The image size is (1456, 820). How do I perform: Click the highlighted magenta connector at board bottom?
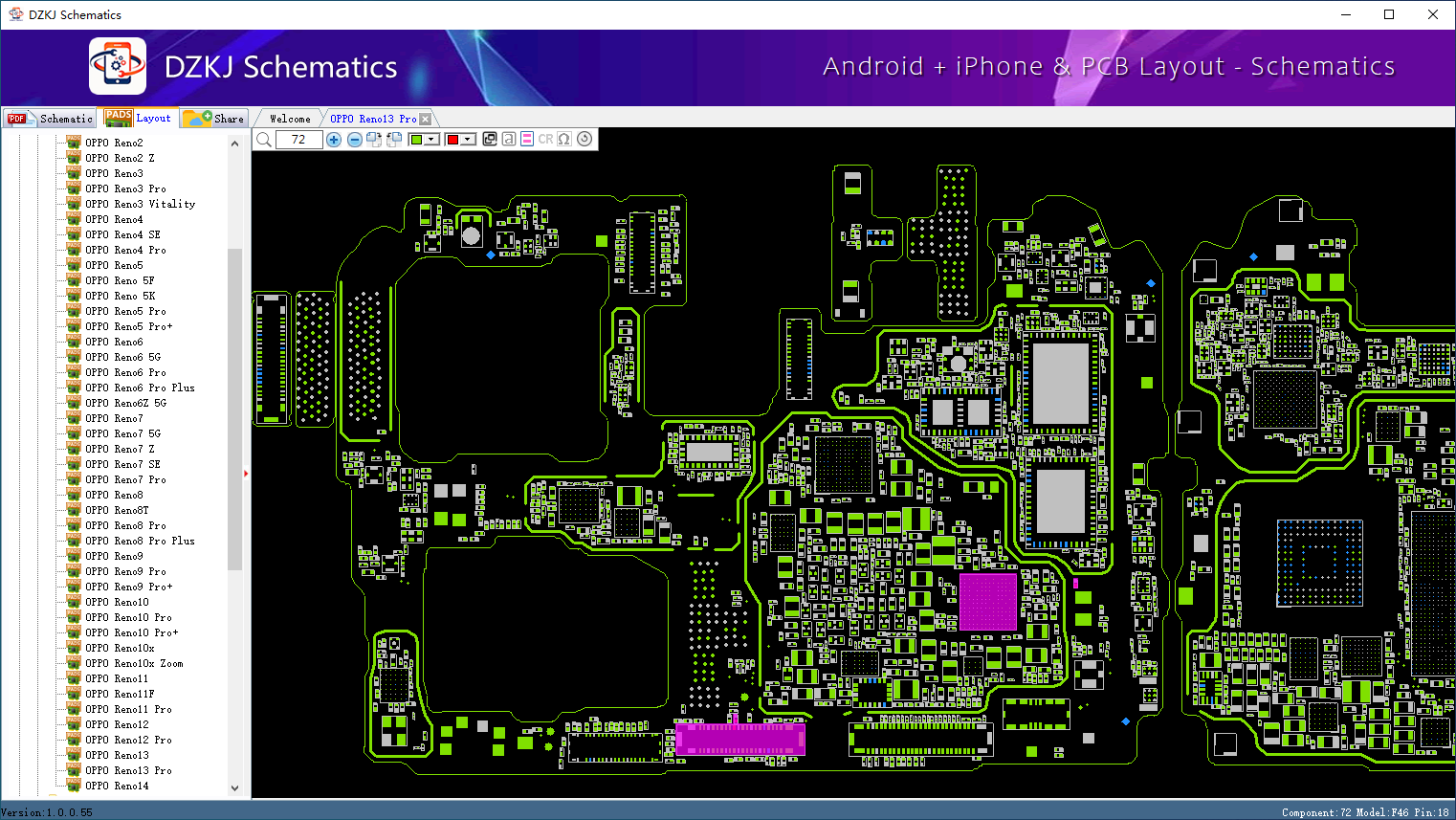(x=739, y=740)
